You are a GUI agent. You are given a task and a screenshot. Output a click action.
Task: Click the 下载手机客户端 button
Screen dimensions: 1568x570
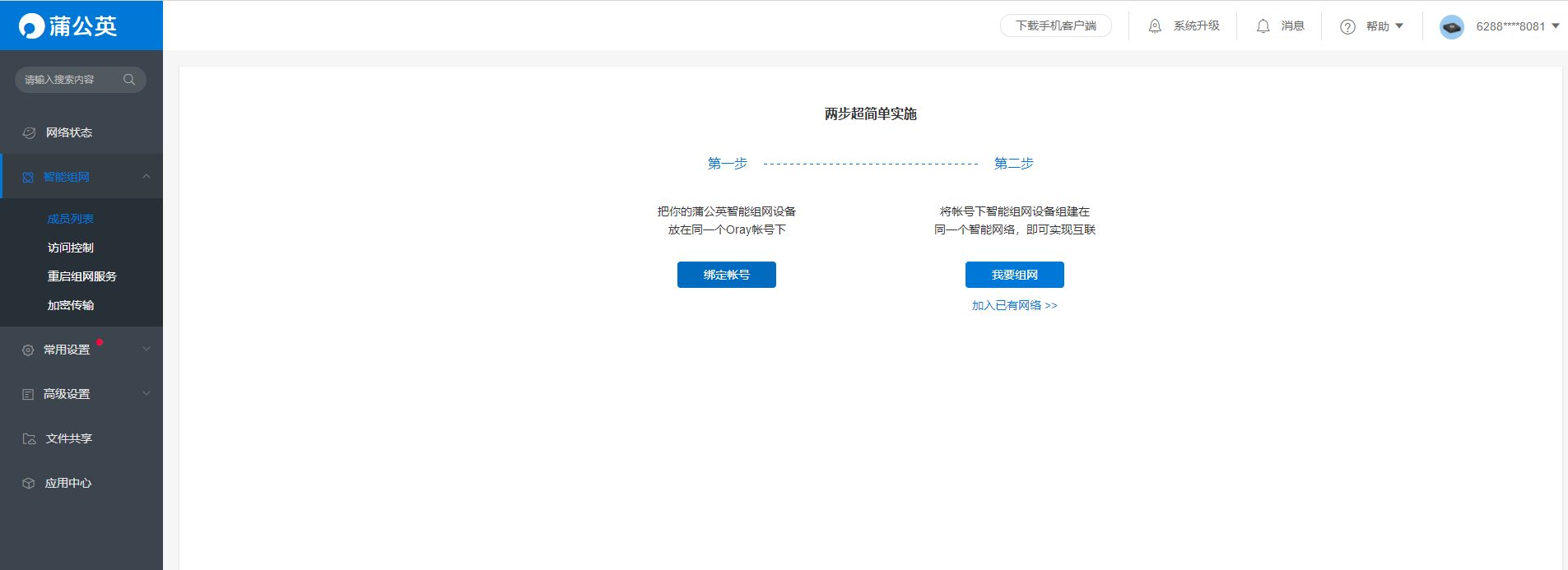(1056, 25)
